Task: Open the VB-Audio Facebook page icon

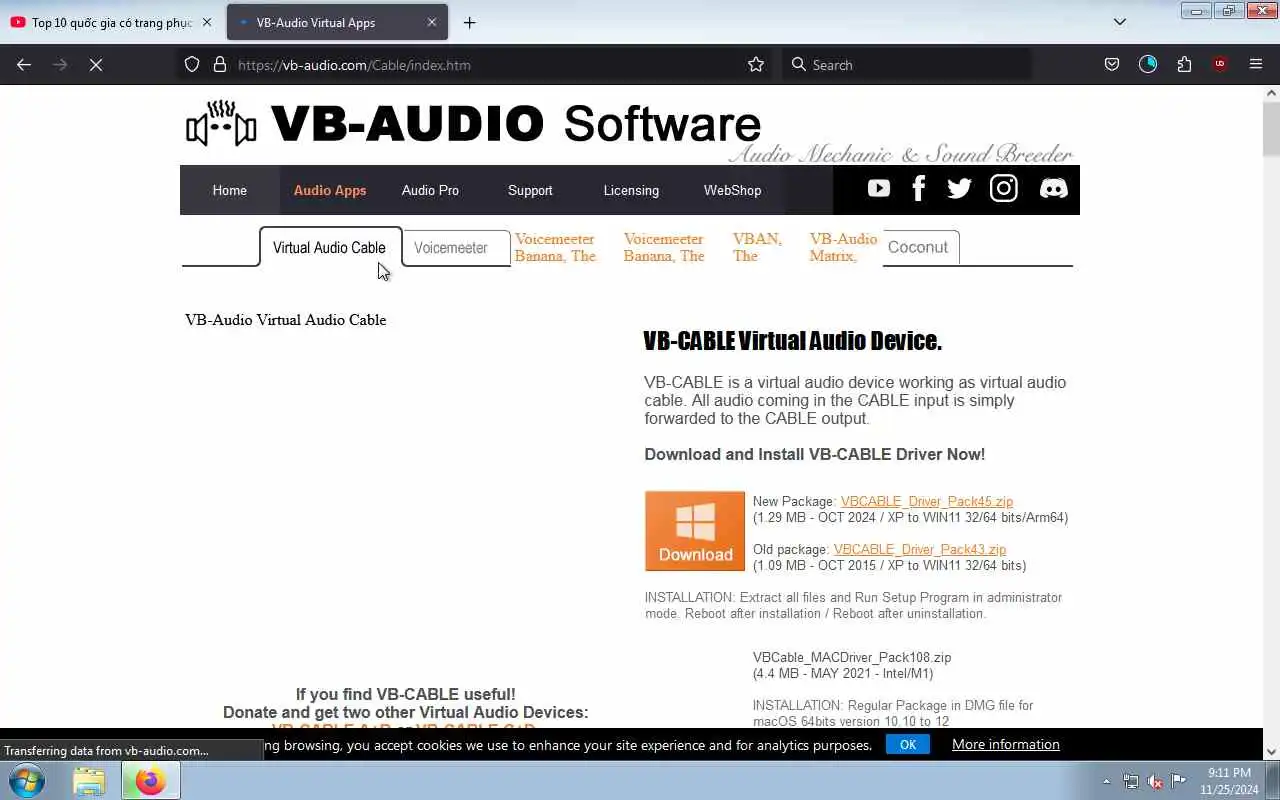Action: [918, 188]
